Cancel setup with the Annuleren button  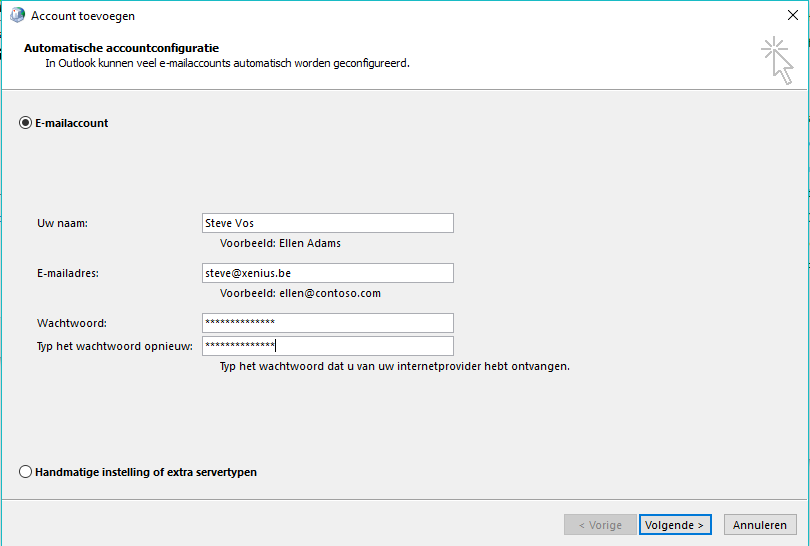click(x=760, y=525)
